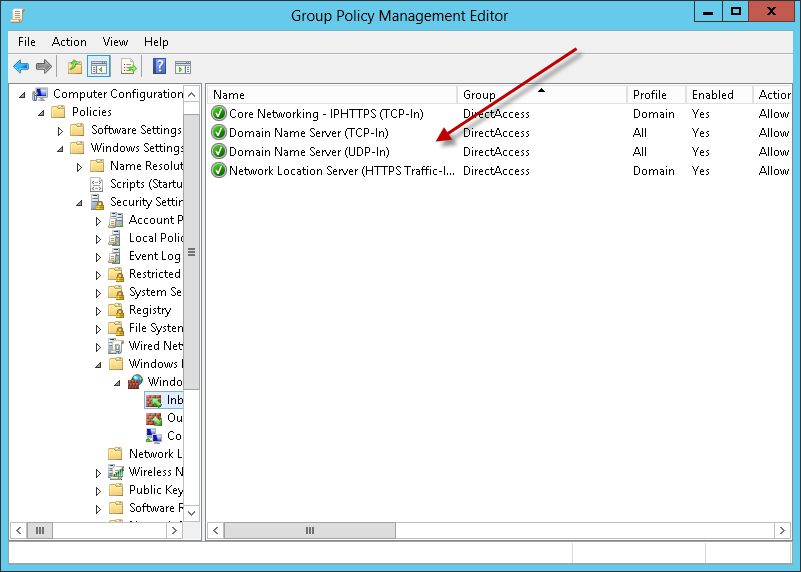Toggle the Show/Hide Console Tree icon

click(x=99, y=67)
